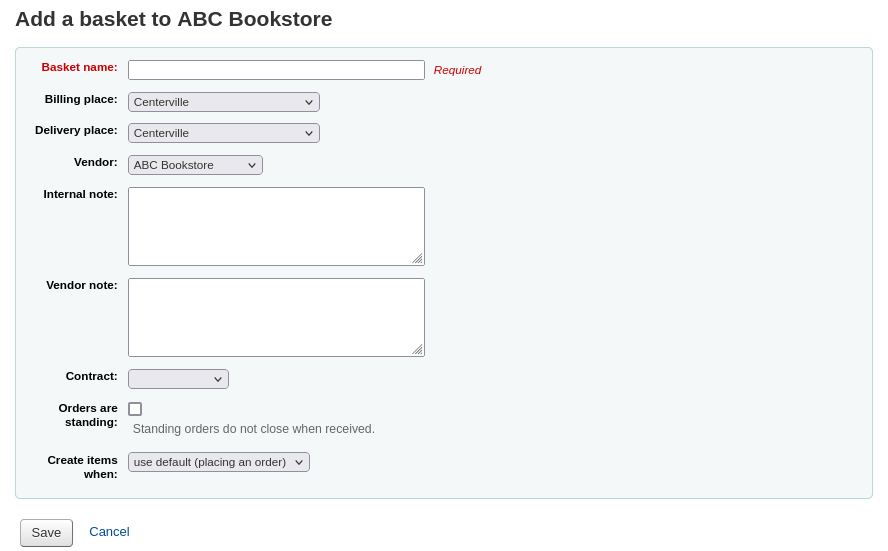888x551 pixels.
Task: Grab the Internal note resize handle
Action: click(417, 258)
